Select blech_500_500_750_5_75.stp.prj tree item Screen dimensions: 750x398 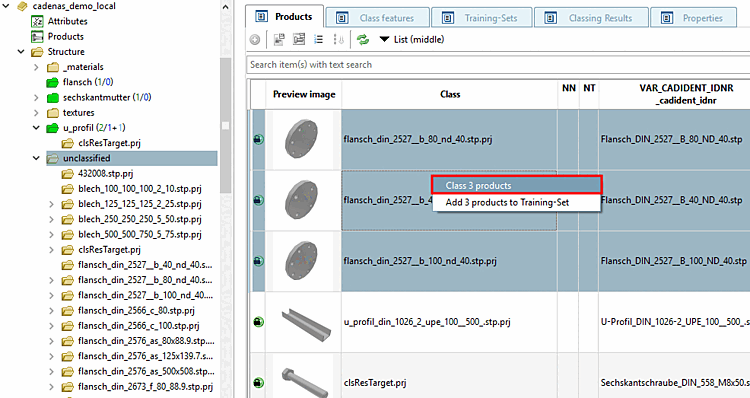tap(140, 234)
